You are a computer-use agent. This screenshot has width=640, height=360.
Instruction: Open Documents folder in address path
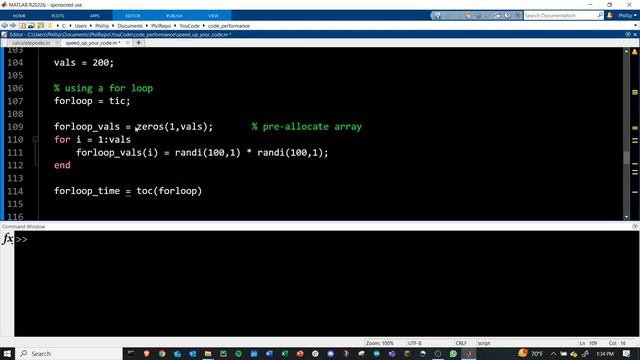click(x=130, y=26)
